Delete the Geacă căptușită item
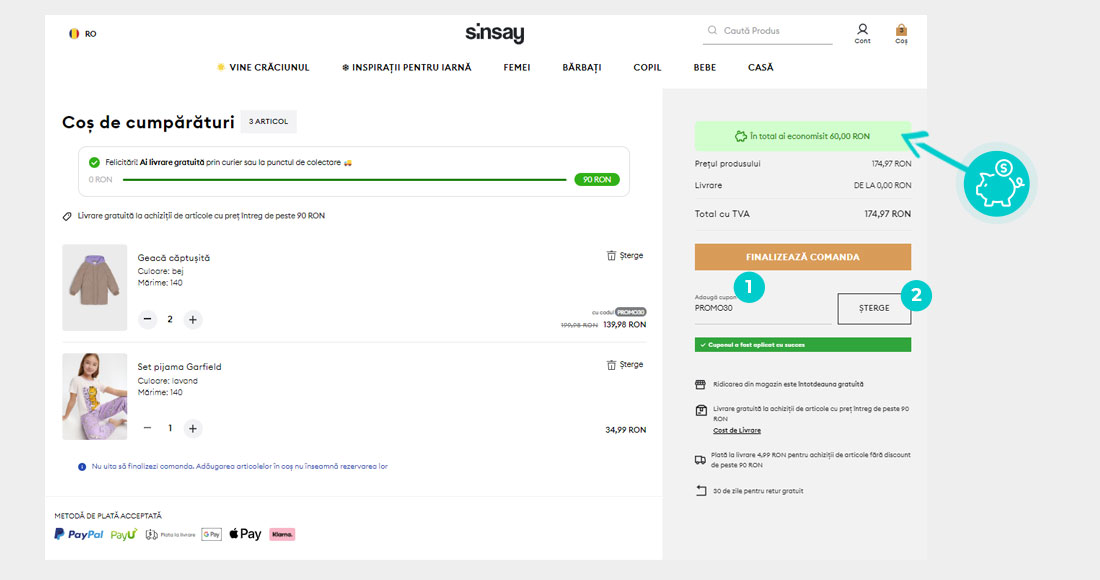 click(625, 256)
